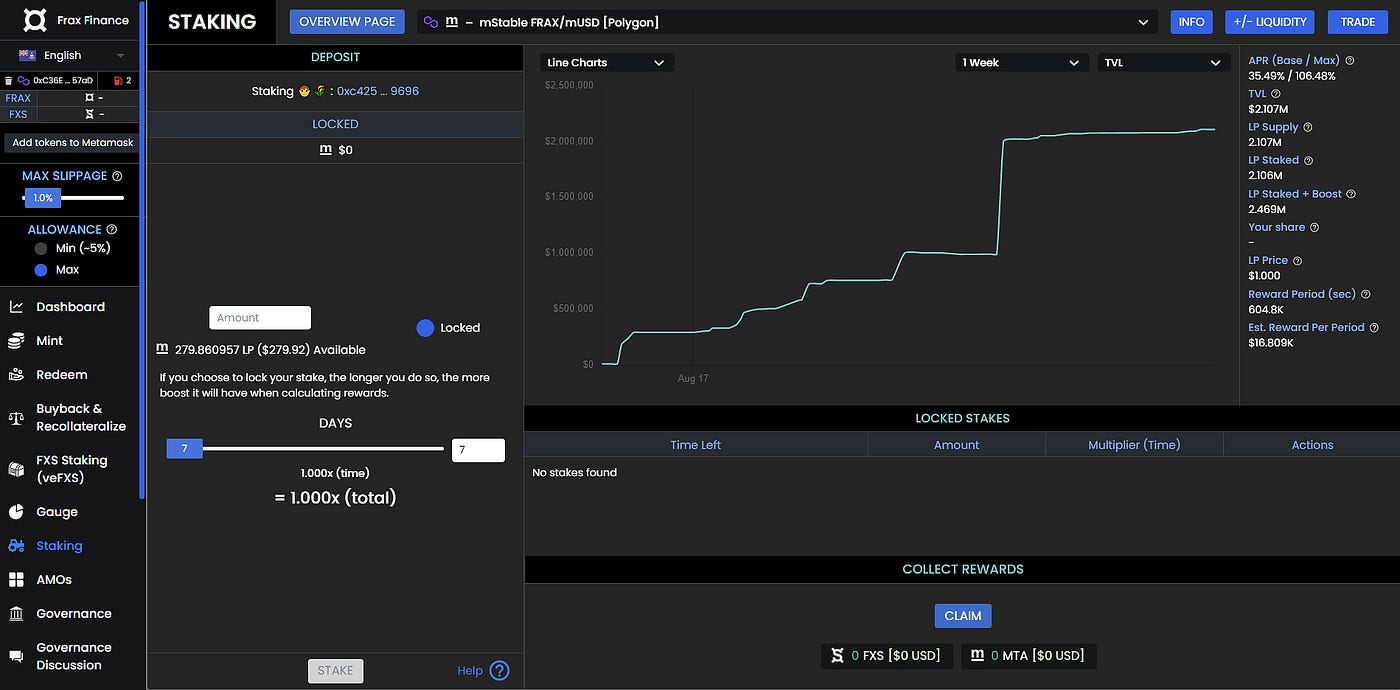Click the Governance building icon
The height and width of the screenshot is (690, 1400).
(16, 614)
